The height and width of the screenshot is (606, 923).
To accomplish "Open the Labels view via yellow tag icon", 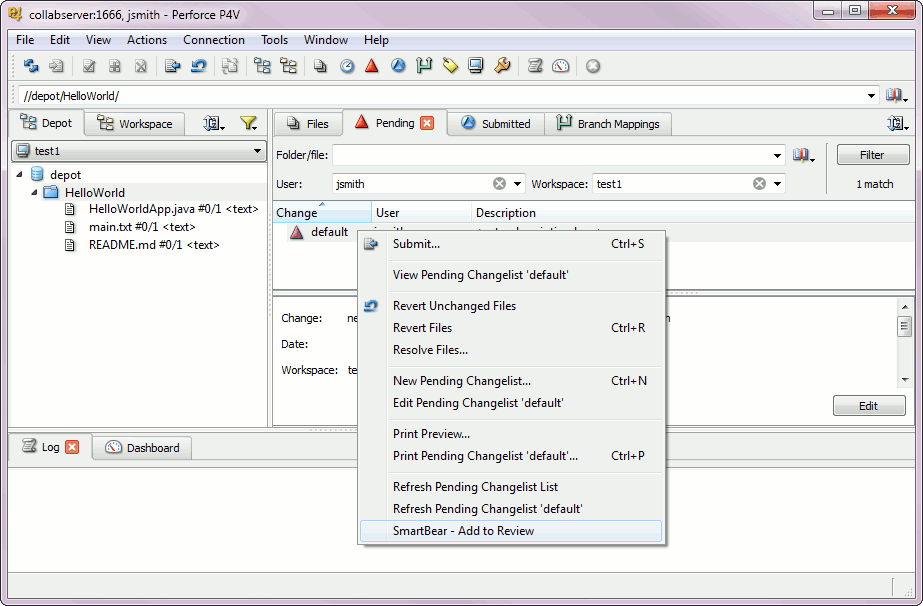I will coord(450,65).
